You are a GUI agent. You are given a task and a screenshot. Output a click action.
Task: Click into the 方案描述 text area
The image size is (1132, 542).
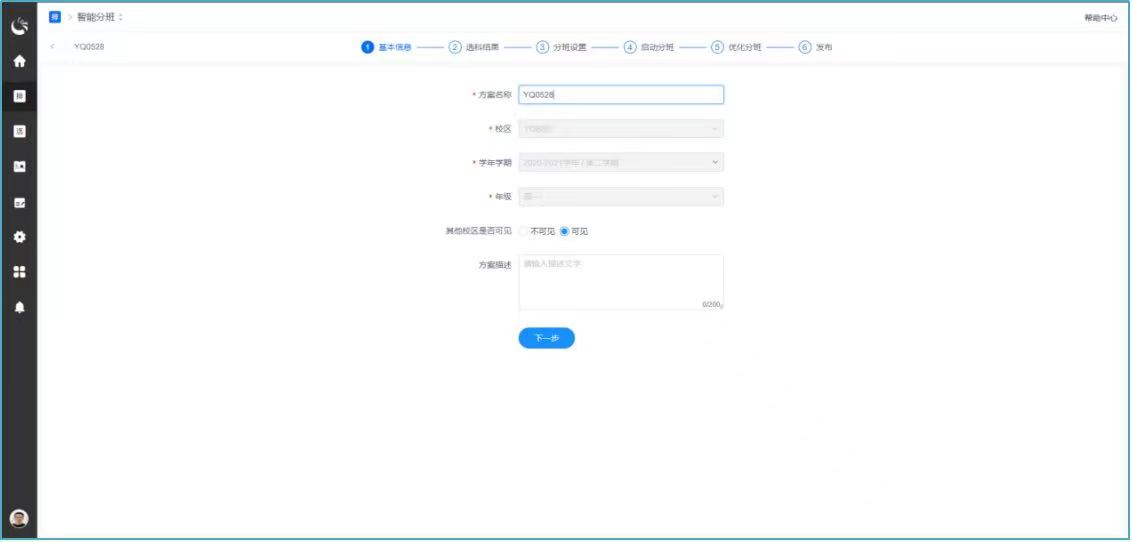(620, 281)
